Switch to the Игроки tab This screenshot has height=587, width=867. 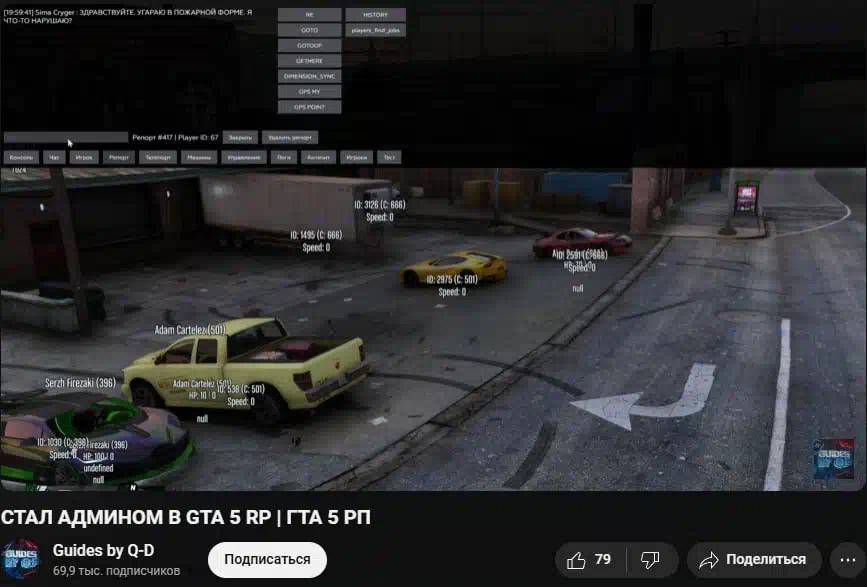point(357,158)
